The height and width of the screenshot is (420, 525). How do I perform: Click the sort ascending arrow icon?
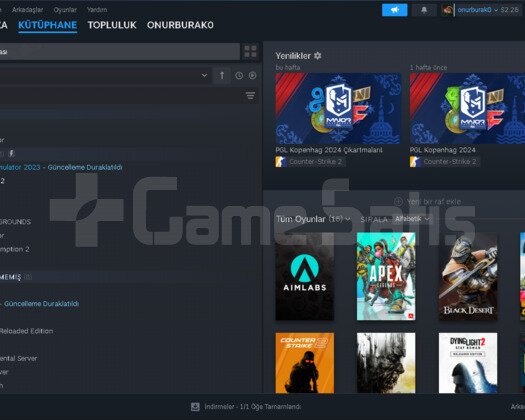coord(222,76)
